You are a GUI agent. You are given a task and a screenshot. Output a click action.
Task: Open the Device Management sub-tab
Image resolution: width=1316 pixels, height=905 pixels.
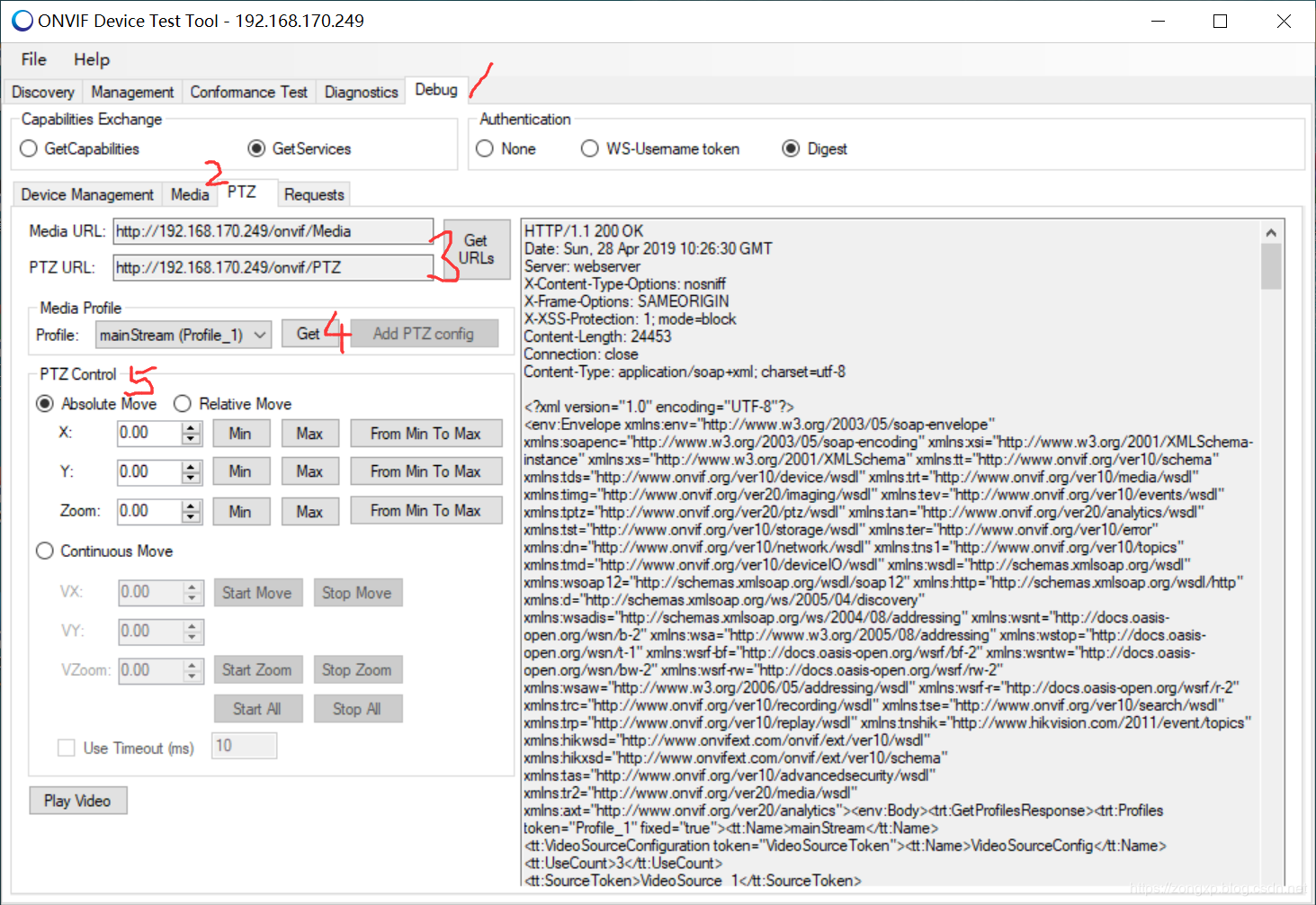[87, 194]
